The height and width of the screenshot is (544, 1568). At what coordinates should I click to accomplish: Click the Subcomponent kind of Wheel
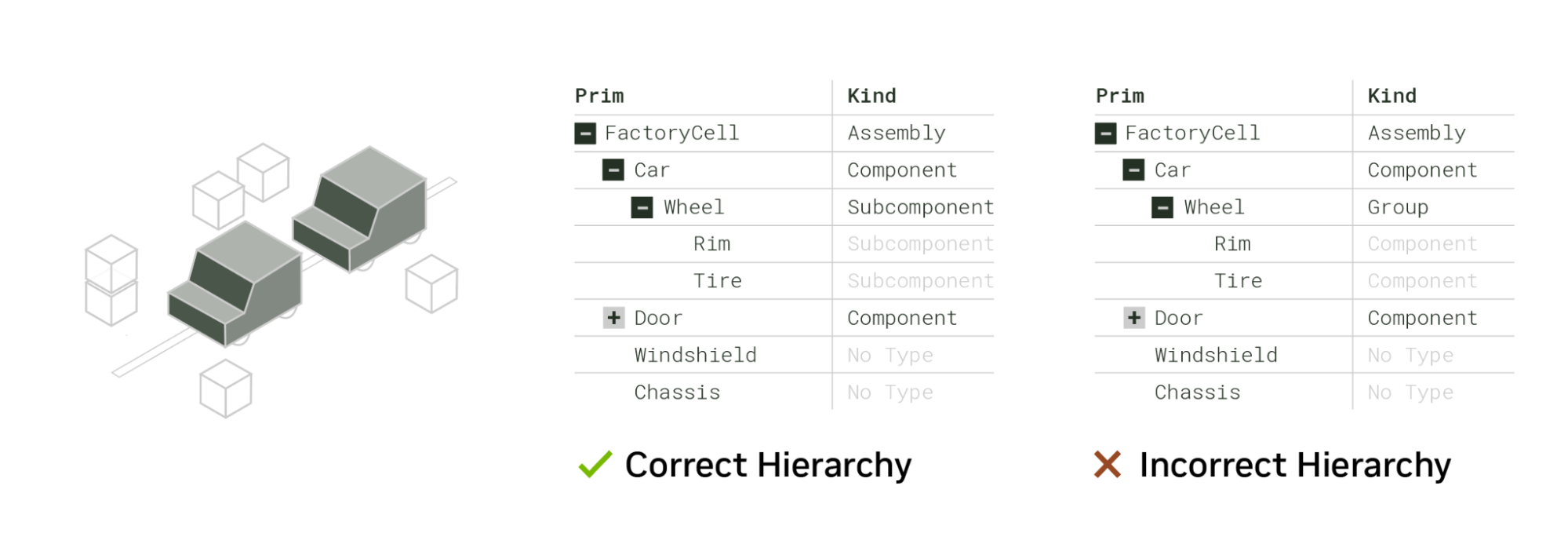[920, 207]
